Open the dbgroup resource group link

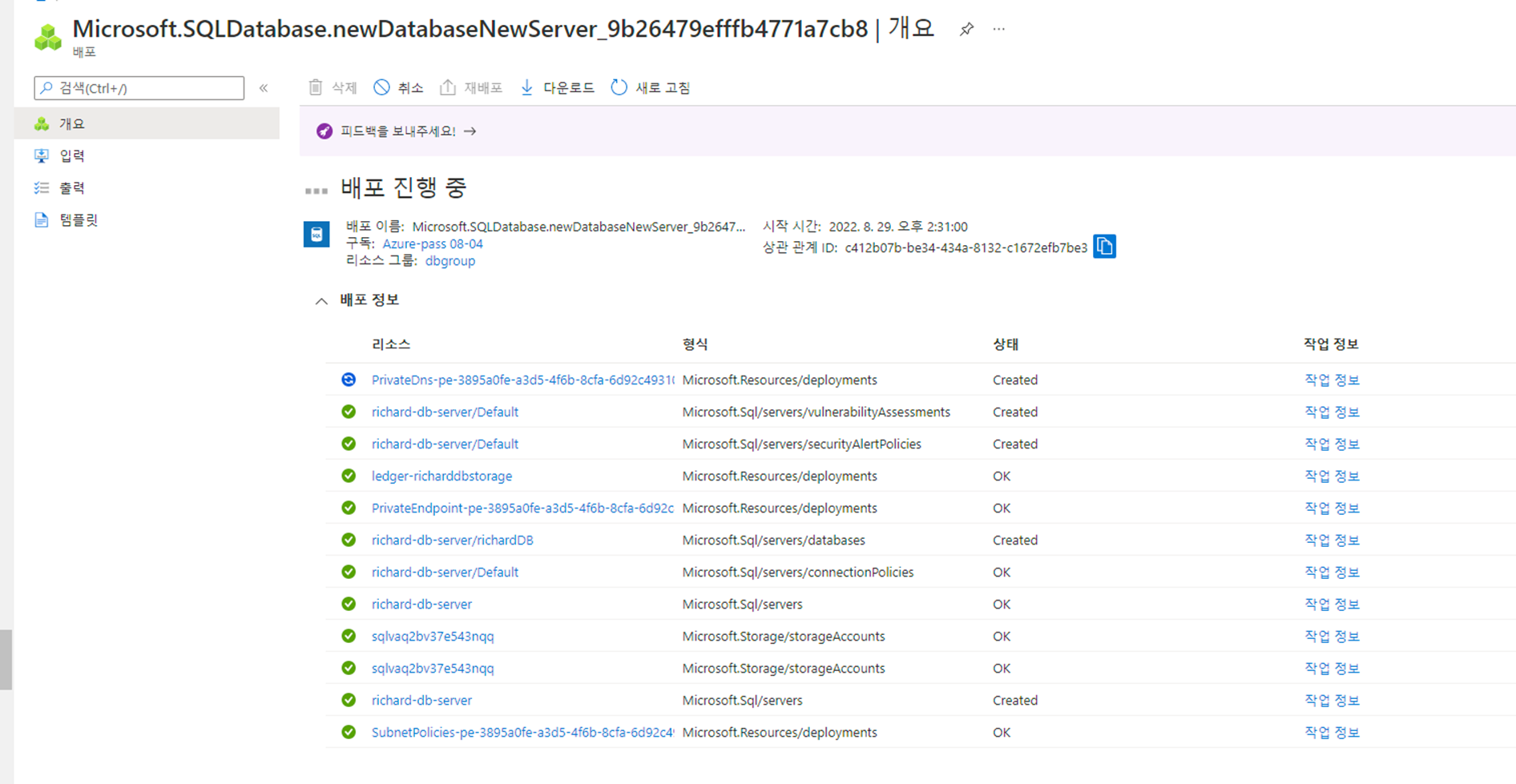[x=450, y=260]
